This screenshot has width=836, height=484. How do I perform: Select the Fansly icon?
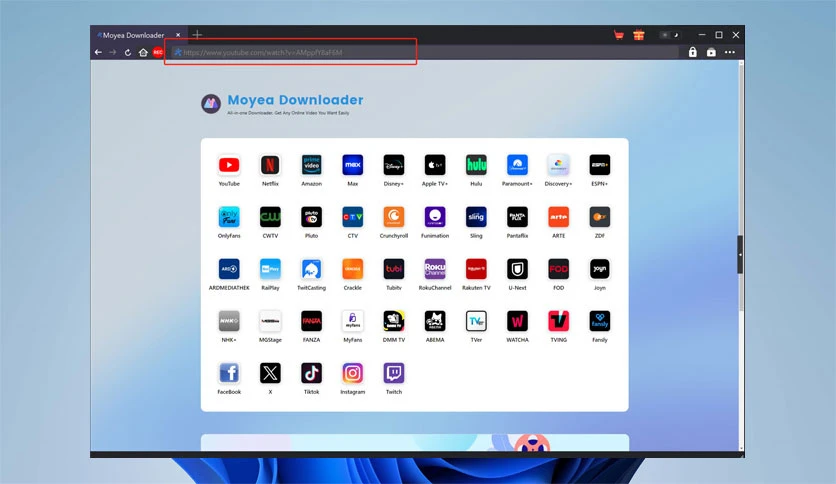[600, 321]
